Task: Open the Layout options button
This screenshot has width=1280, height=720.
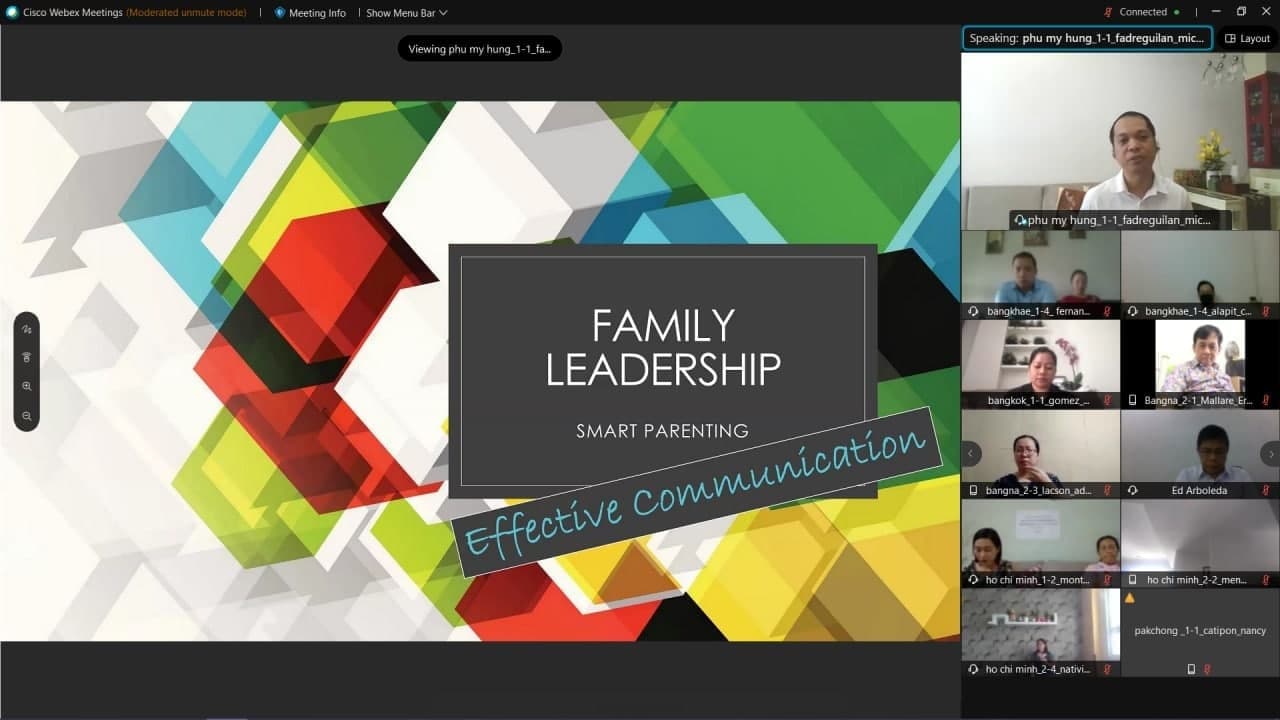Action: point(1247,39)
